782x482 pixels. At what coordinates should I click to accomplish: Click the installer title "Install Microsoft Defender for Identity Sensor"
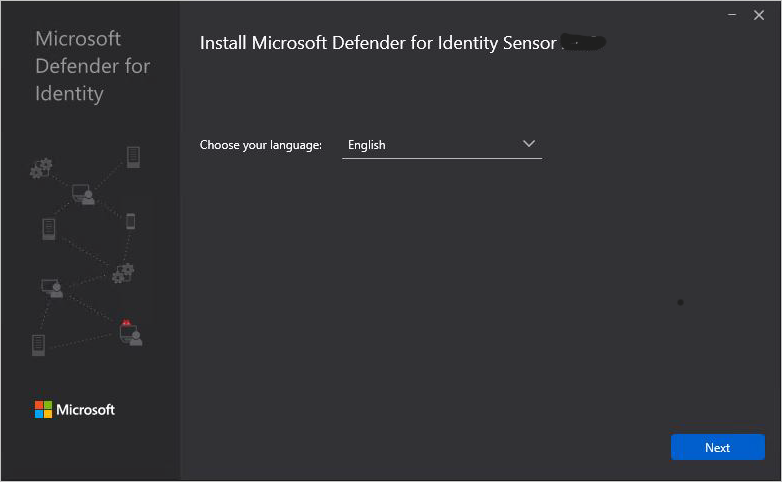[x=378, y=43]
